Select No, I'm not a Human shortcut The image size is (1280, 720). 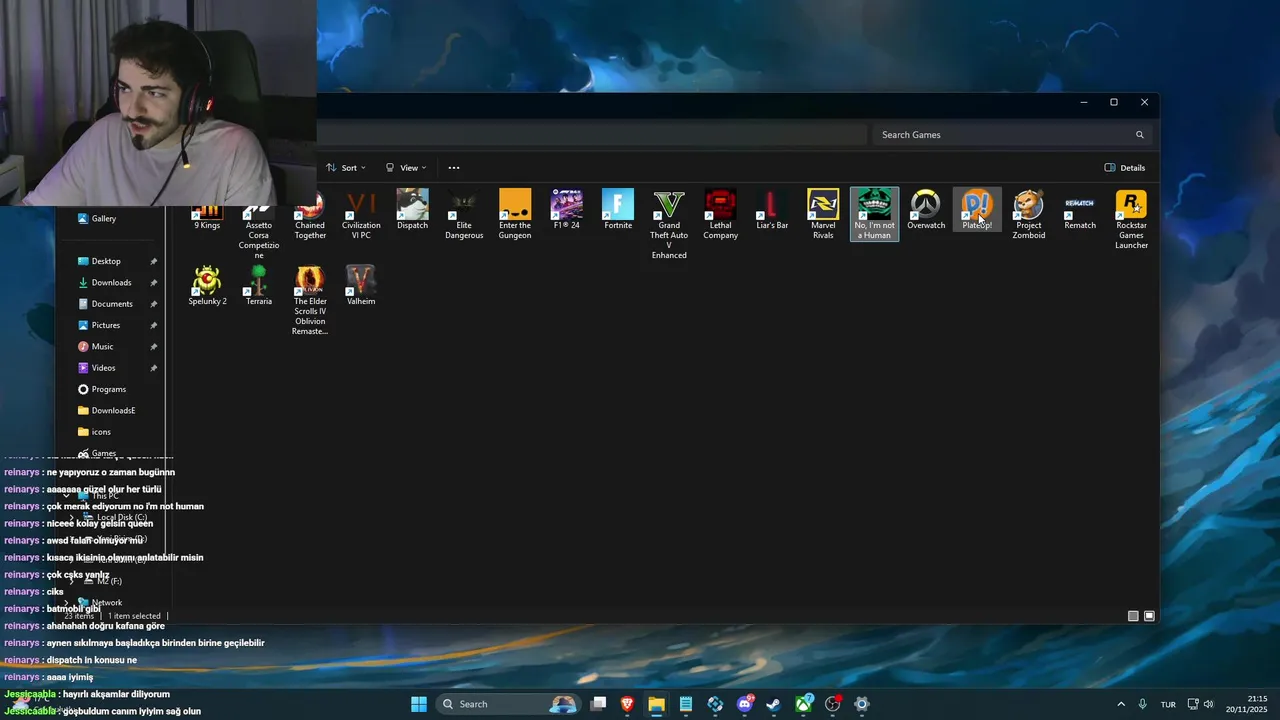pos(874,215)
